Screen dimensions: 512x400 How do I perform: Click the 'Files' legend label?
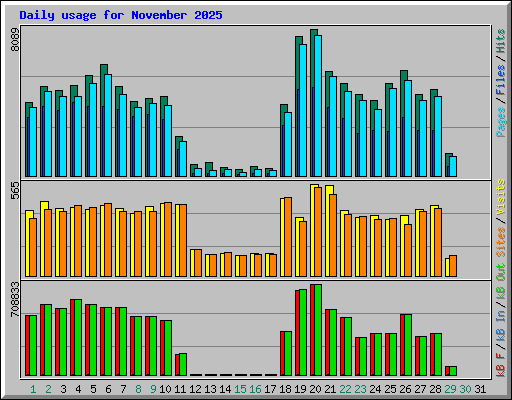(500, 80)
